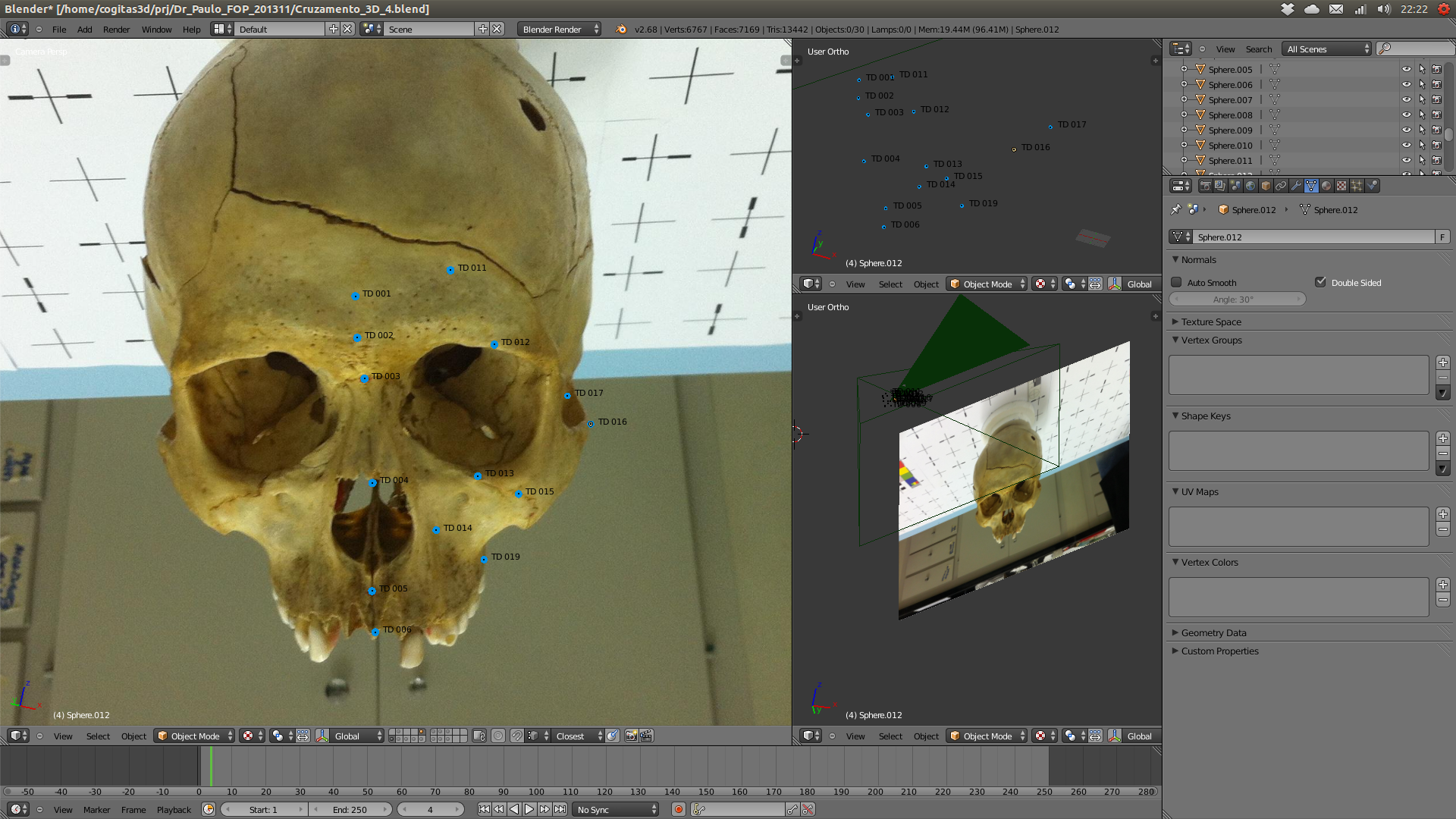Click the OpenGL render image camera icon
The height and width of the screenshot is (819, 1456).
tap(631, 736)
